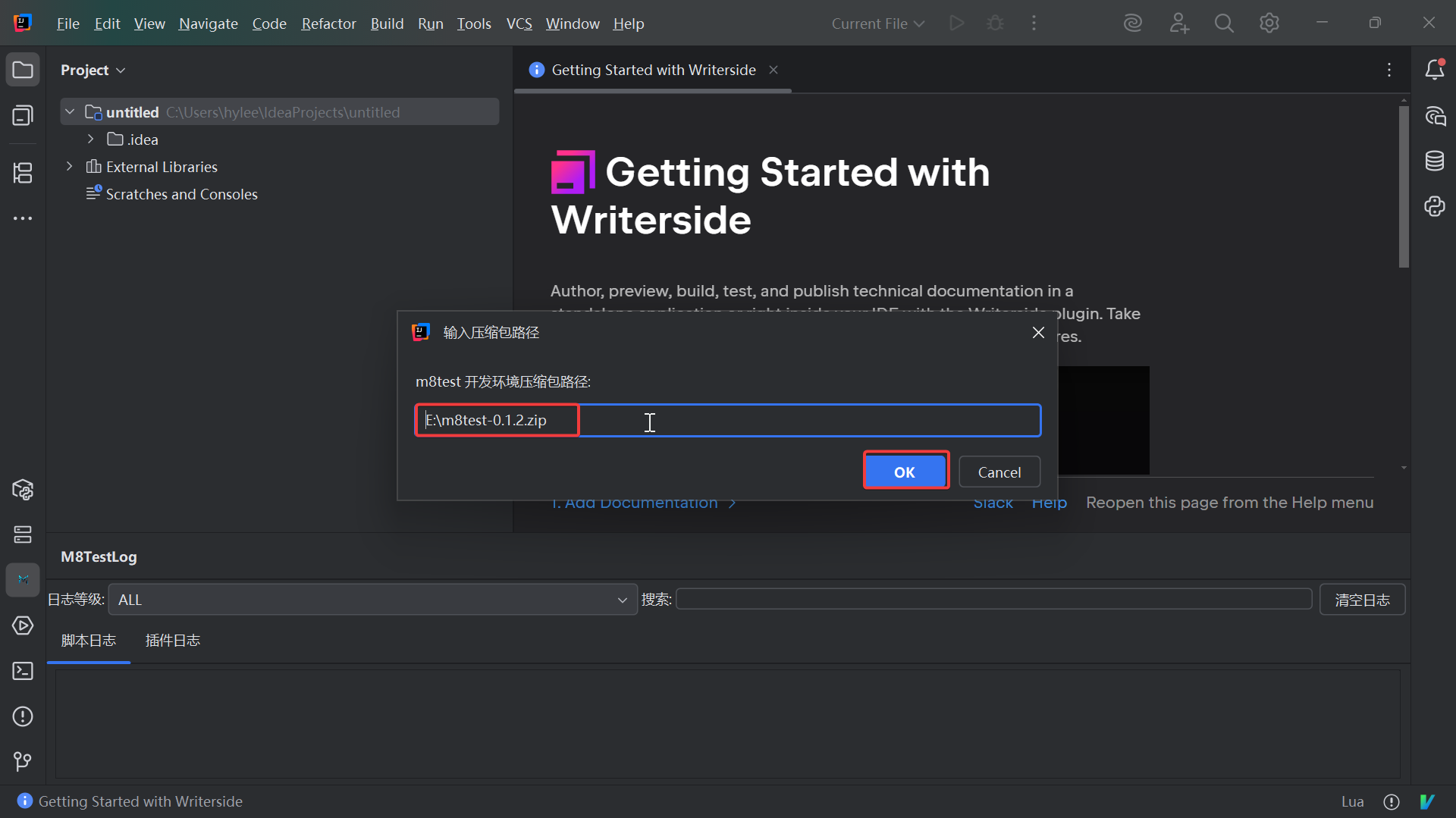Open the Notifications bell icon

click(x=1434, y=70)
